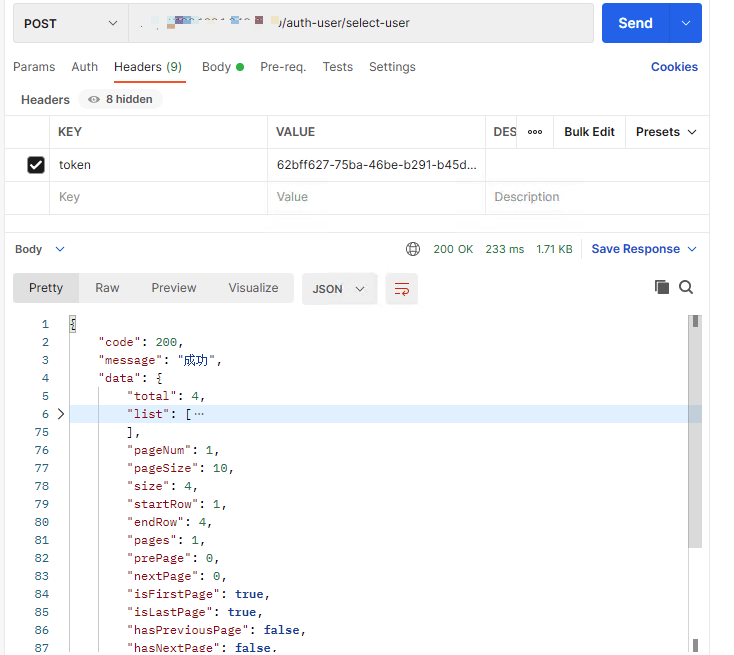This screenshot has height=655, width=734.
Task: Click the wrap lines icon in response toolbar
Action: coord(402,289)
